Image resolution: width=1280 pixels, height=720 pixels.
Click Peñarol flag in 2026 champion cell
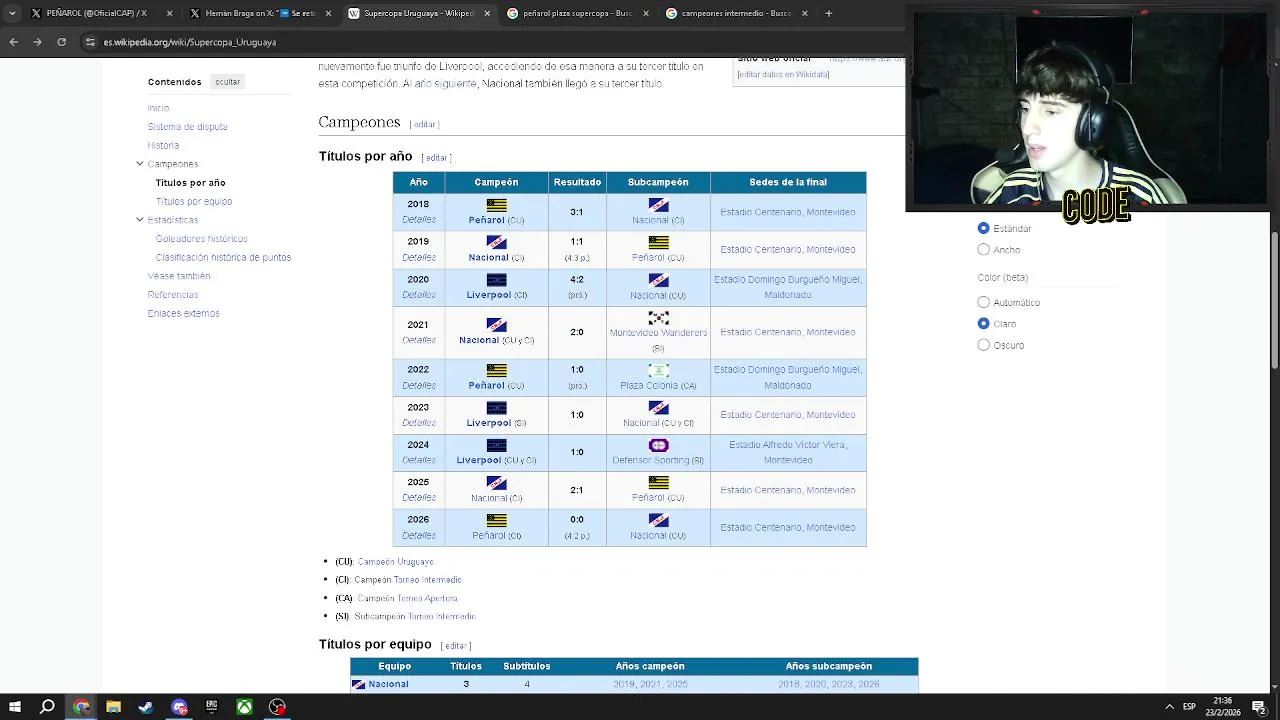pyautogui.click(x=496, y=520)
